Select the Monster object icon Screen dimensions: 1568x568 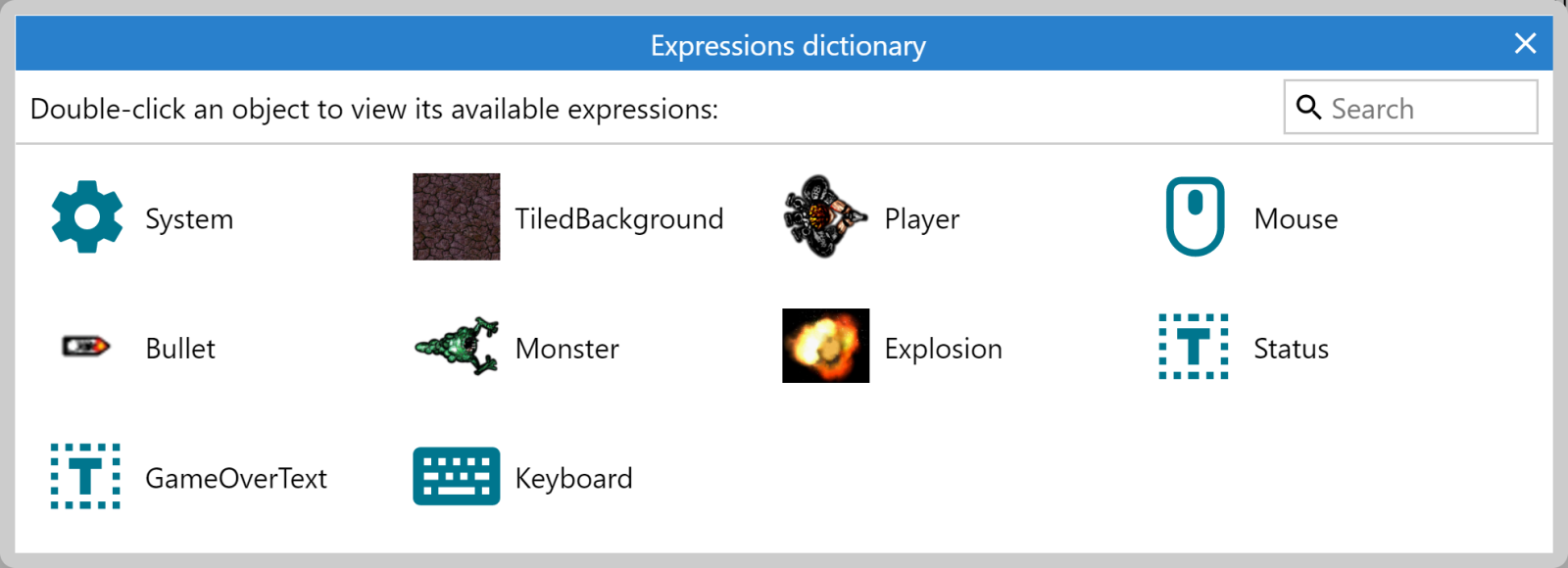pos(456,347)
